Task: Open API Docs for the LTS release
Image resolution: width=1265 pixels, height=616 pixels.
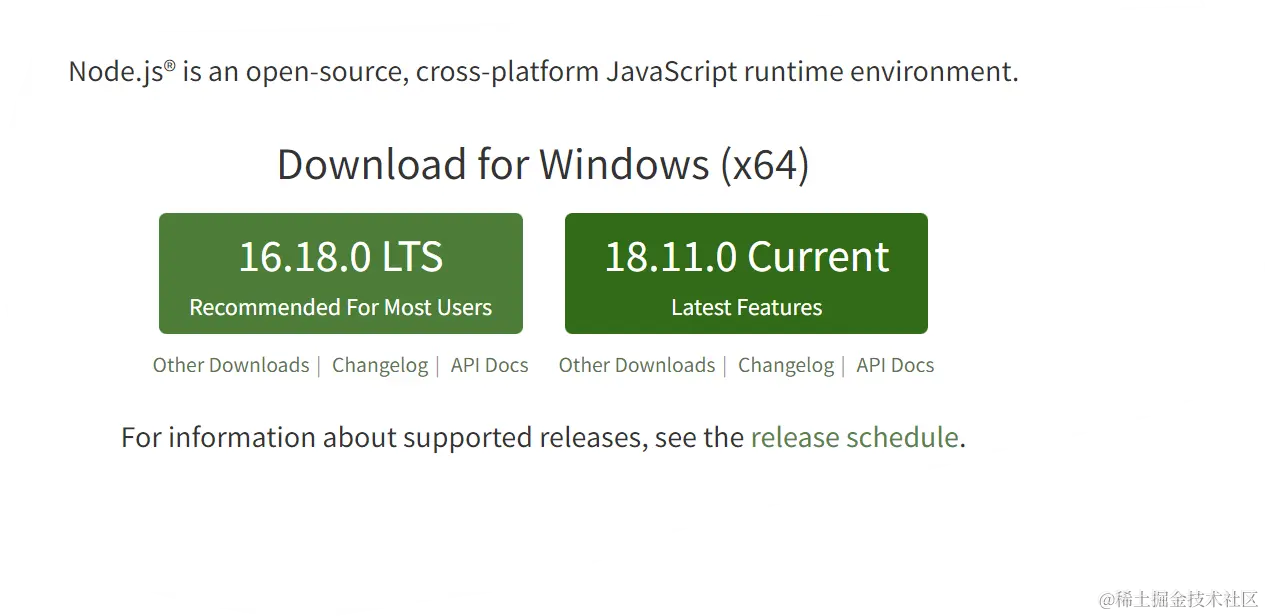Action: click(489, 365)
